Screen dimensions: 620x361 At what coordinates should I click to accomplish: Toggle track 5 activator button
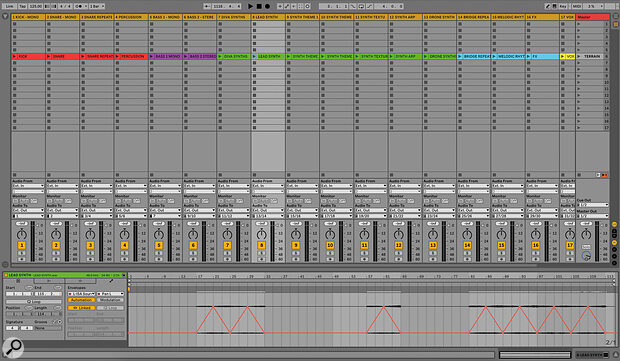pyautogui.click(x=159, y=246)
